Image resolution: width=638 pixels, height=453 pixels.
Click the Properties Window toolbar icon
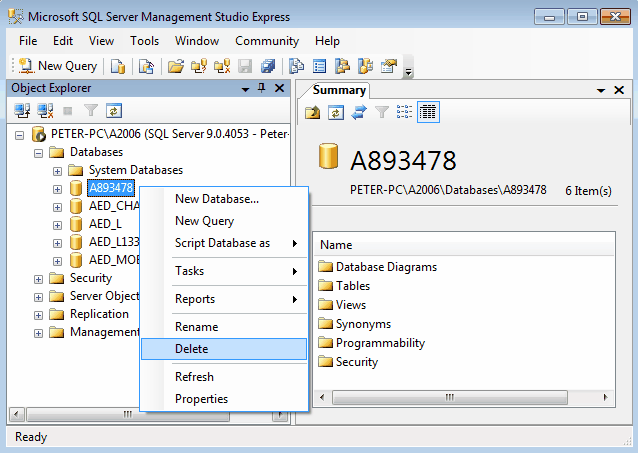tap(389, 66)
